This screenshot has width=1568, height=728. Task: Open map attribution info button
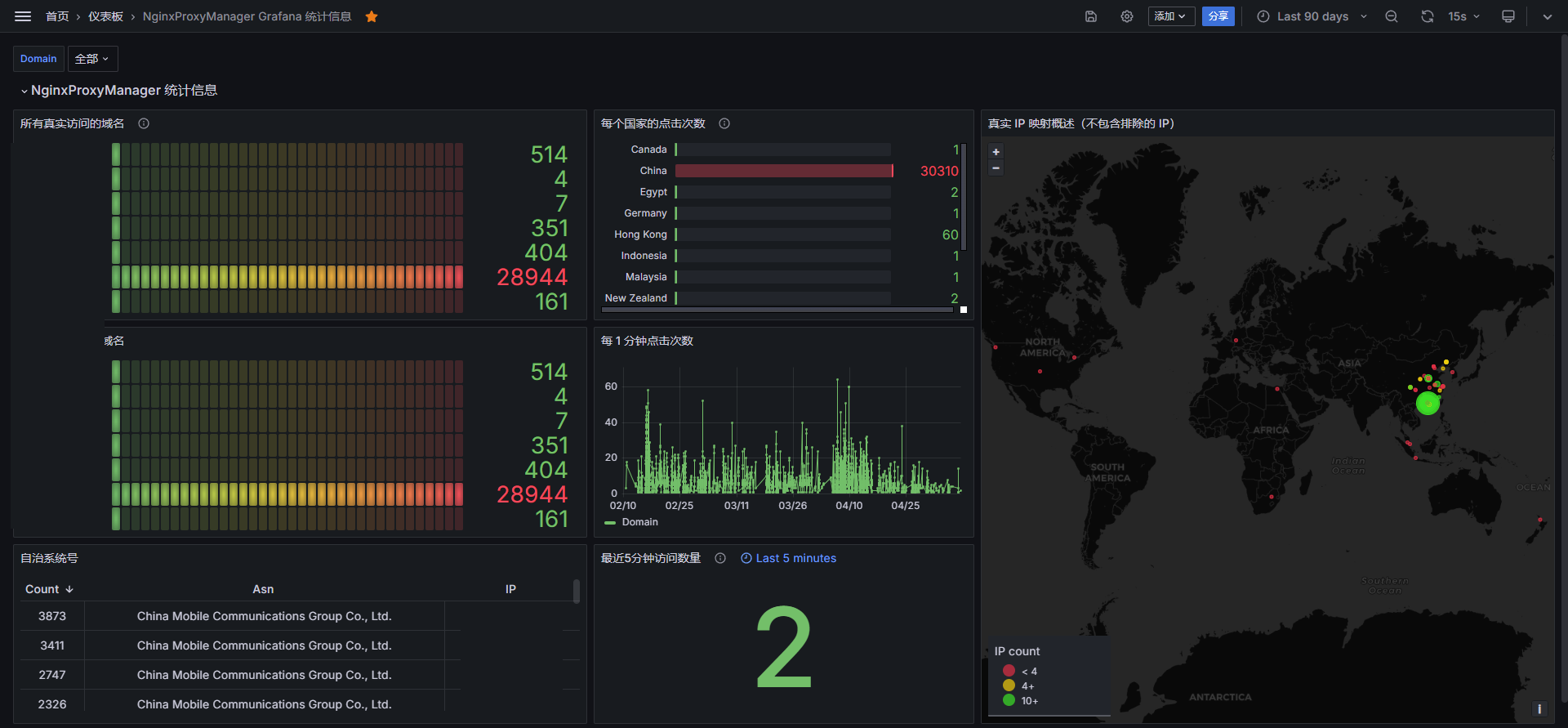[x=1539, y=709]
